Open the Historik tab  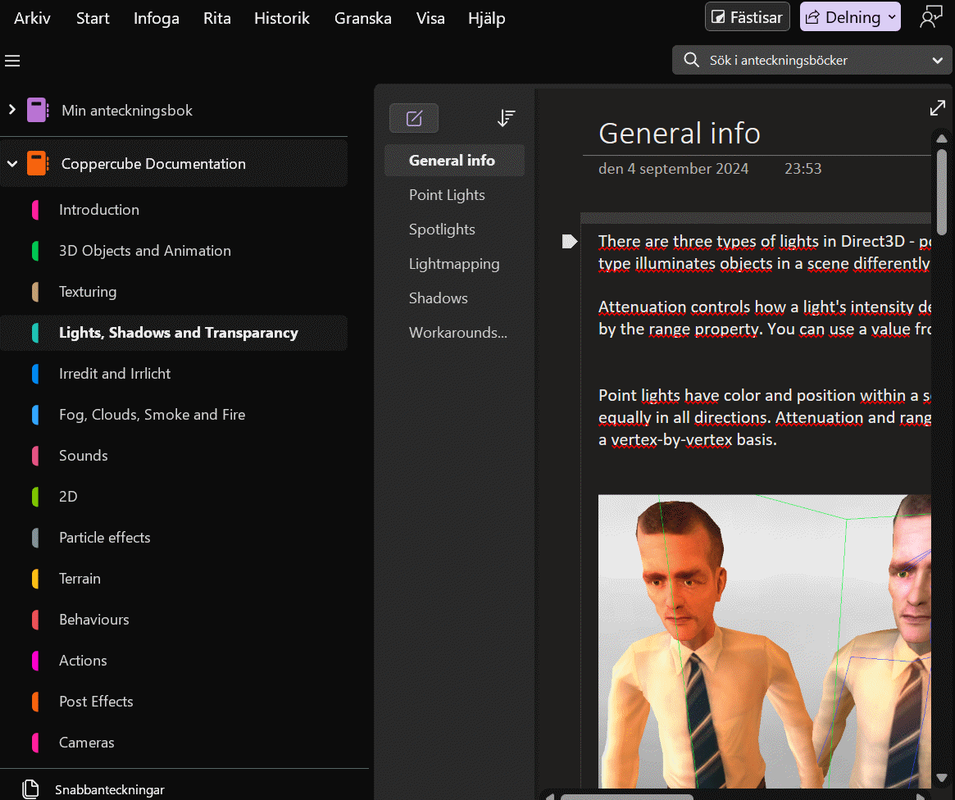(x=282, y=18)
